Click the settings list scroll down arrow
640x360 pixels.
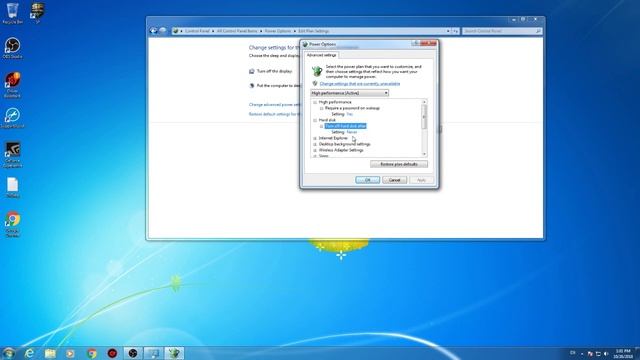424,154
